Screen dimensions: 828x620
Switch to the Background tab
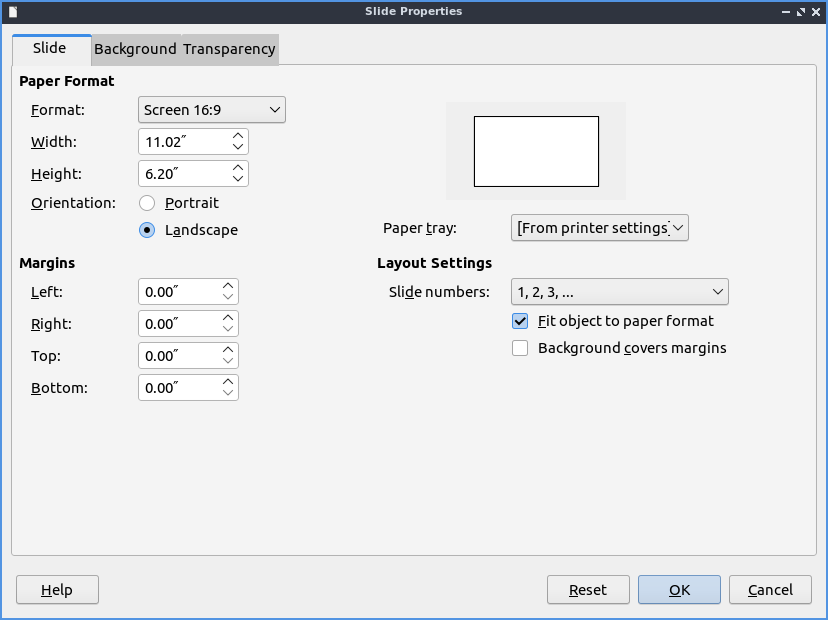[x=135, y=49]
